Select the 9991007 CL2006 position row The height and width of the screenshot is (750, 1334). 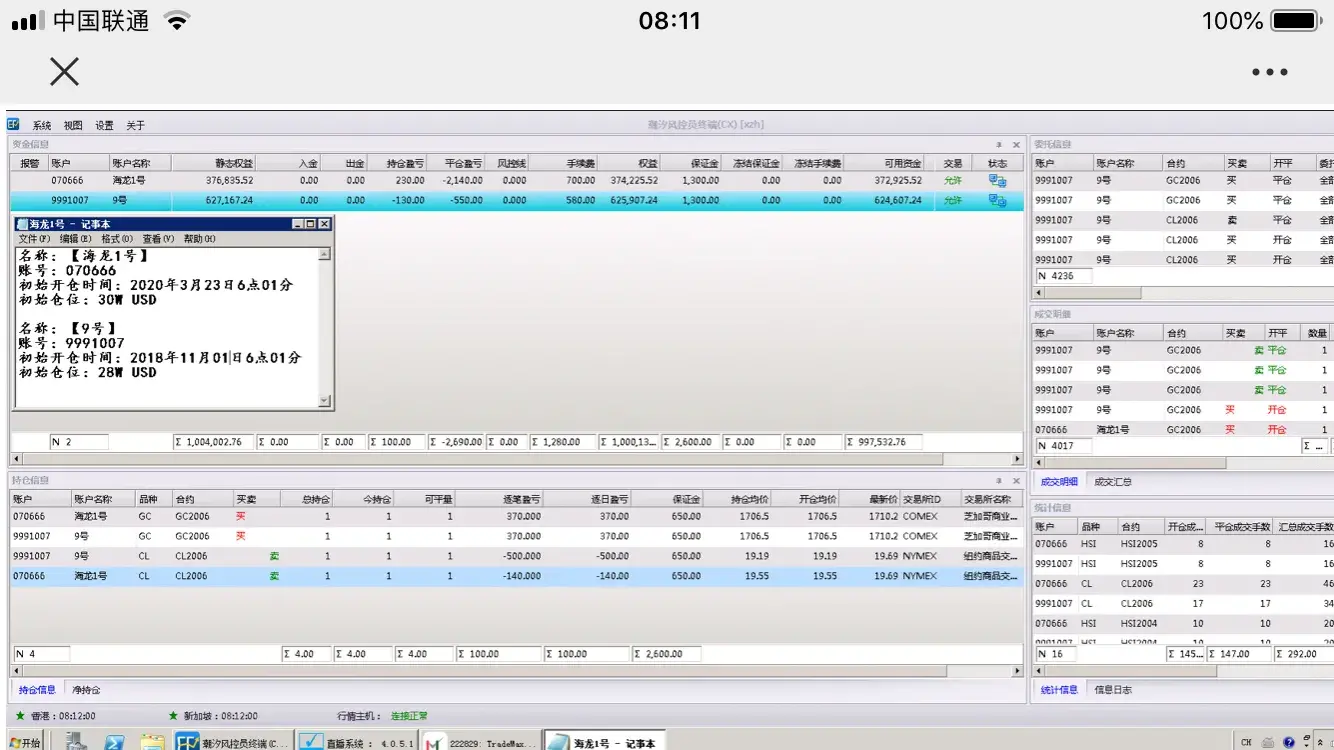pos(517,556)
